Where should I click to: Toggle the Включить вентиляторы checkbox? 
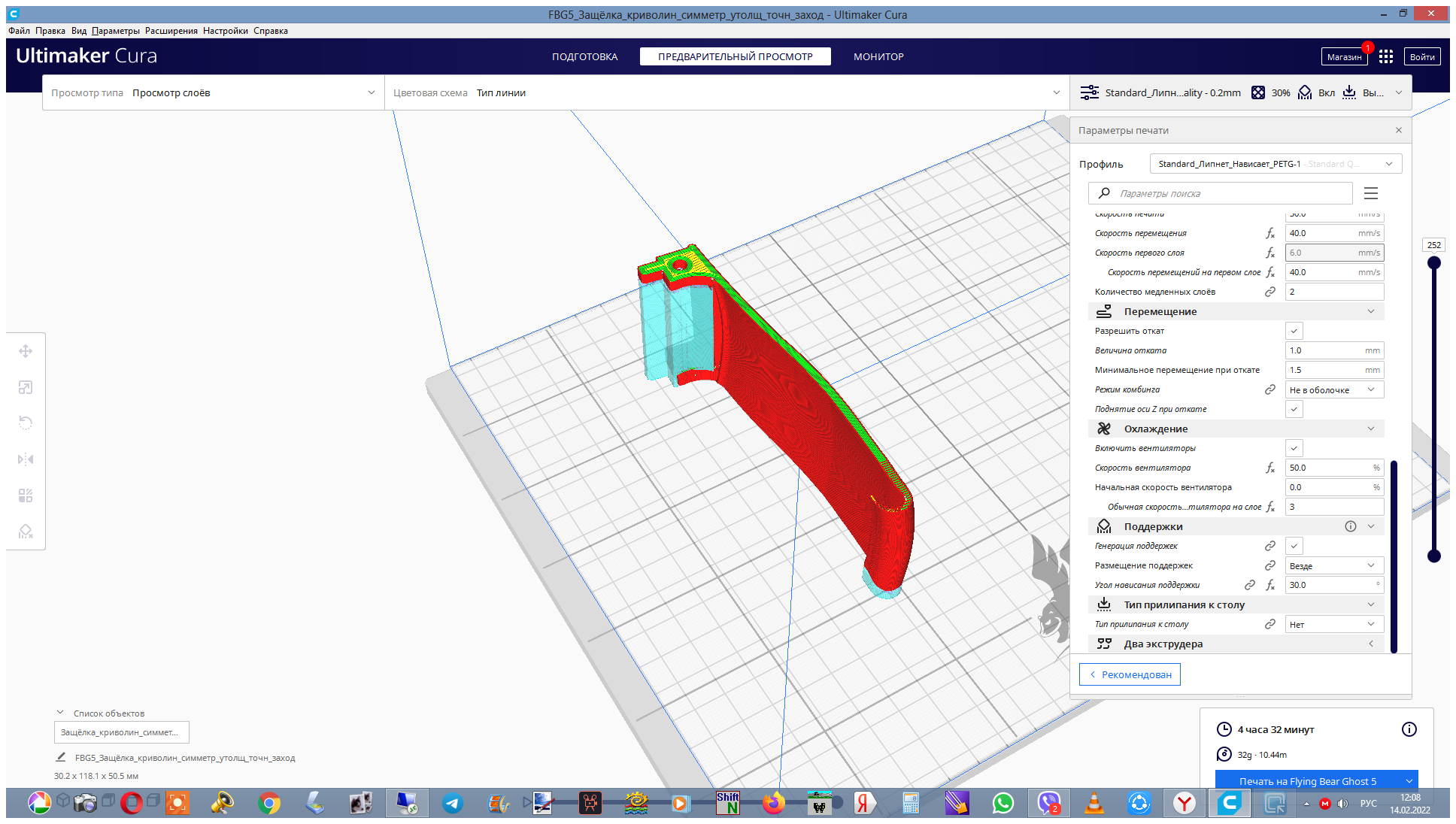point(1294,448)
